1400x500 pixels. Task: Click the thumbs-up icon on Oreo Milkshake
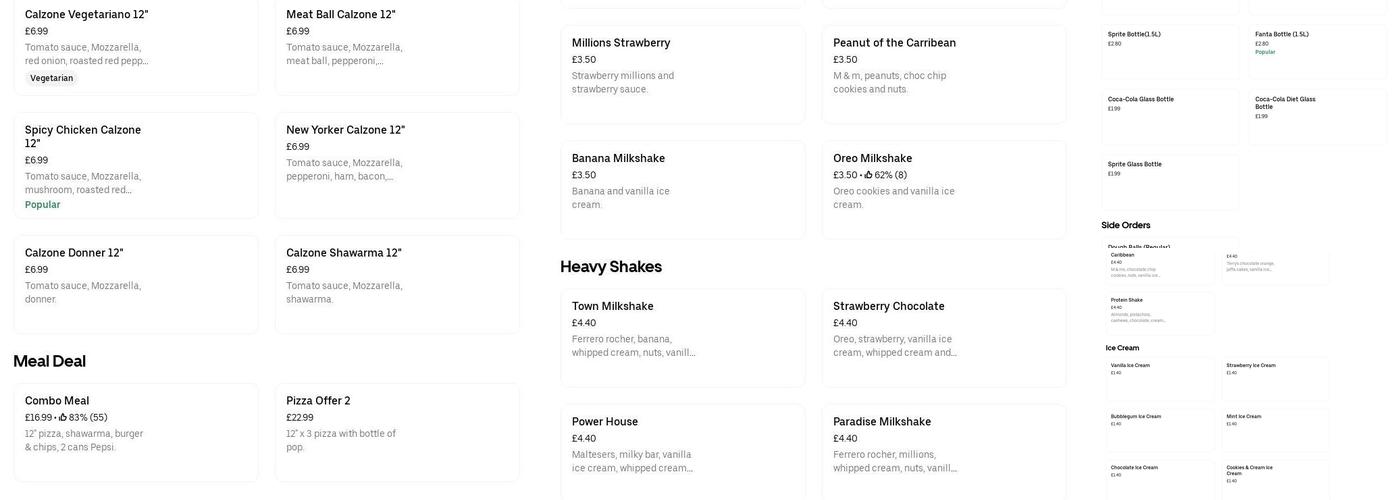point(869,175)
